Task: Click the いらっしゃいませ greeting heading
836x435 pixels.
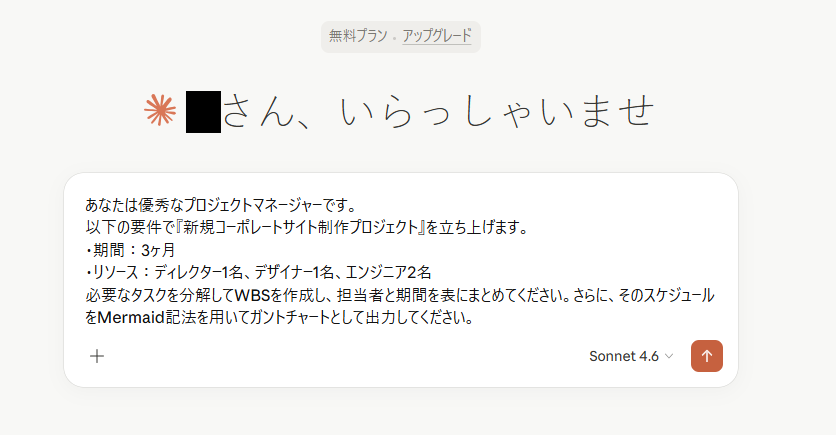Action: pyautogui.click(x=496, y=111)
